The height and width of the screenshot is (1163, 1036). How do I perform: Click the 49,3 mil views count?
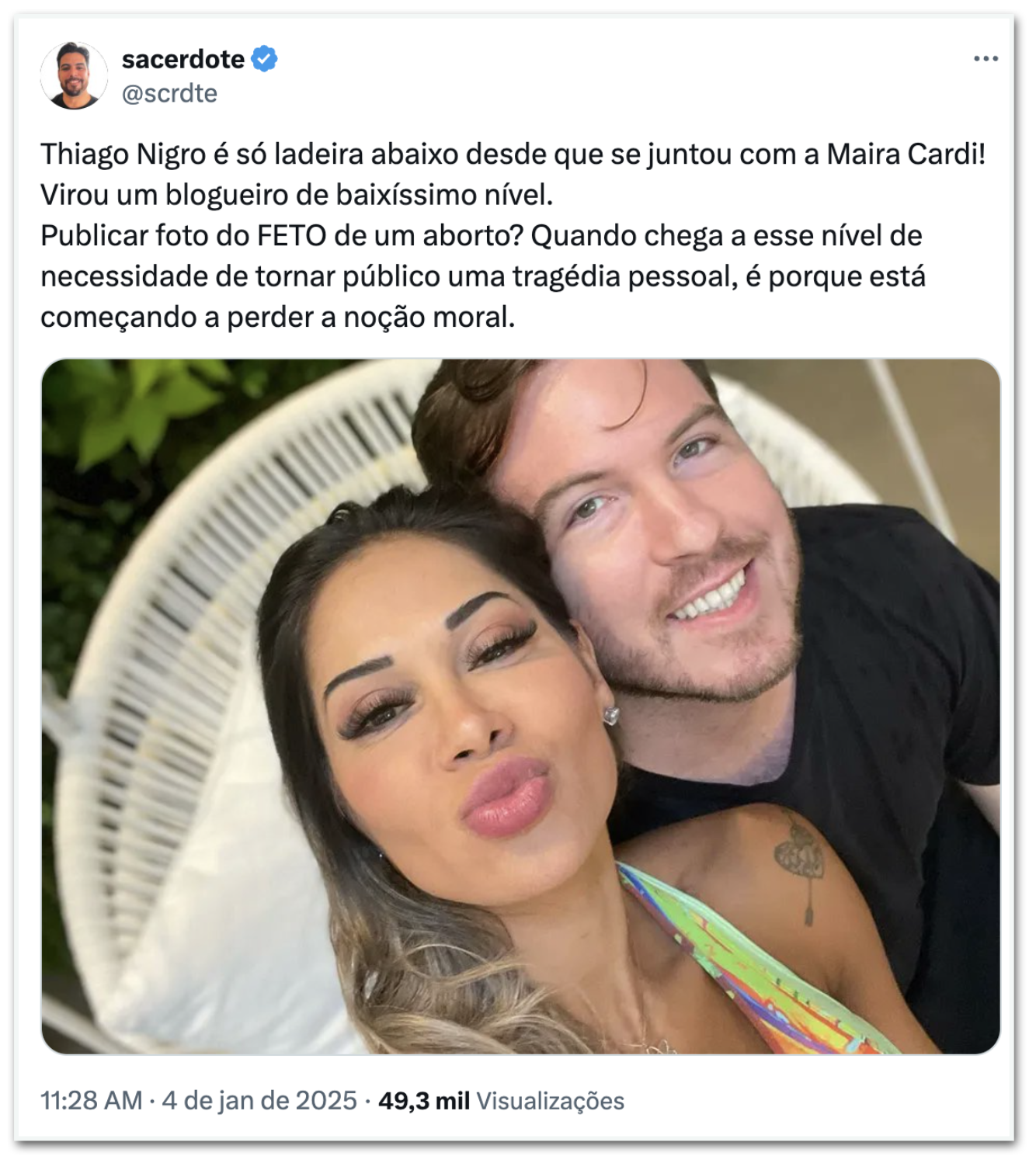coord(424,1101)
